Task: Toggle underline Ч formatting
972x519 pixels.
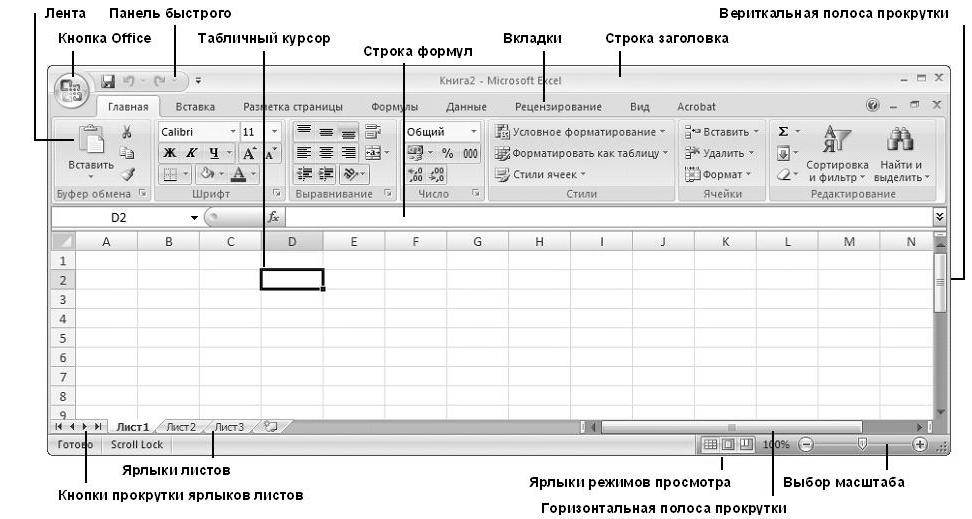Action: (x=214, y=153)
